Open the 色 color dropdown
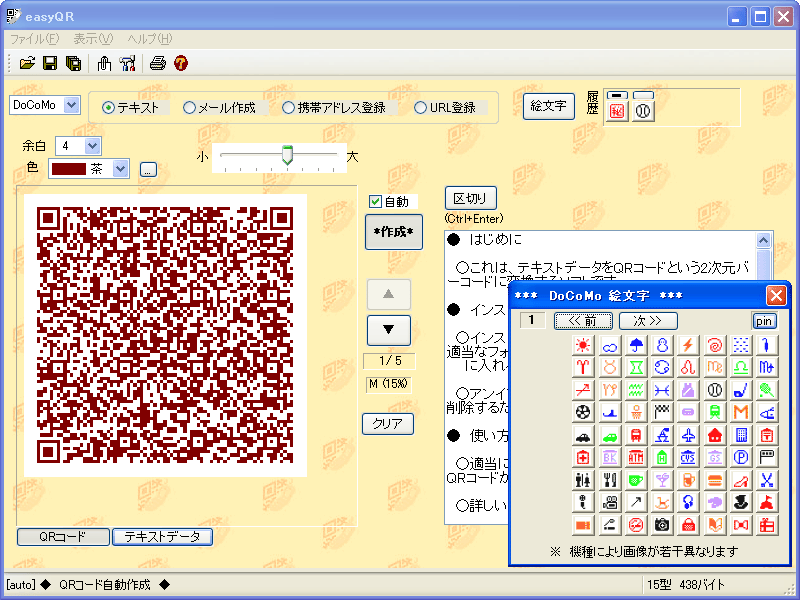The width and height of the screenshot is (800, 600). [120, 169]
